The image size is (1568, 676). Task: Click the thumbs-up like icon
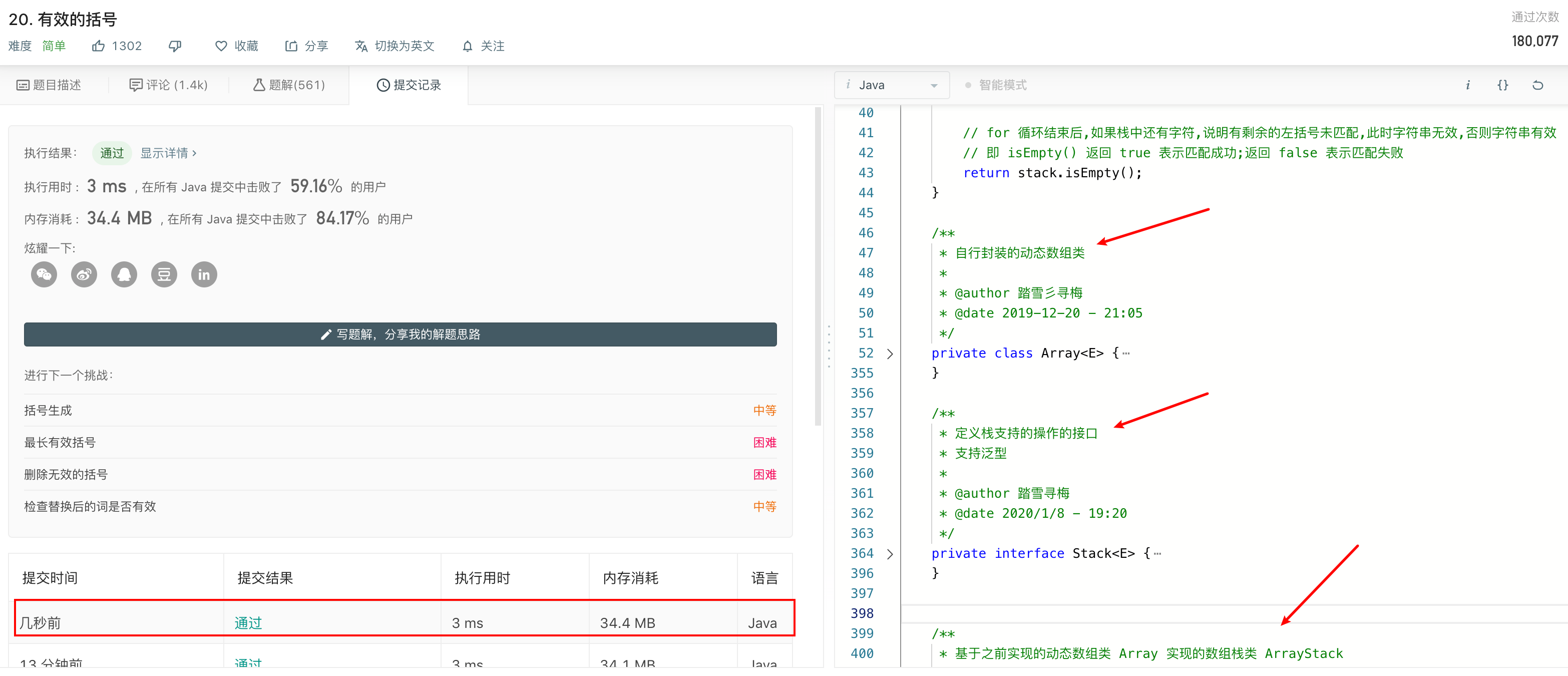pos(98,46)
